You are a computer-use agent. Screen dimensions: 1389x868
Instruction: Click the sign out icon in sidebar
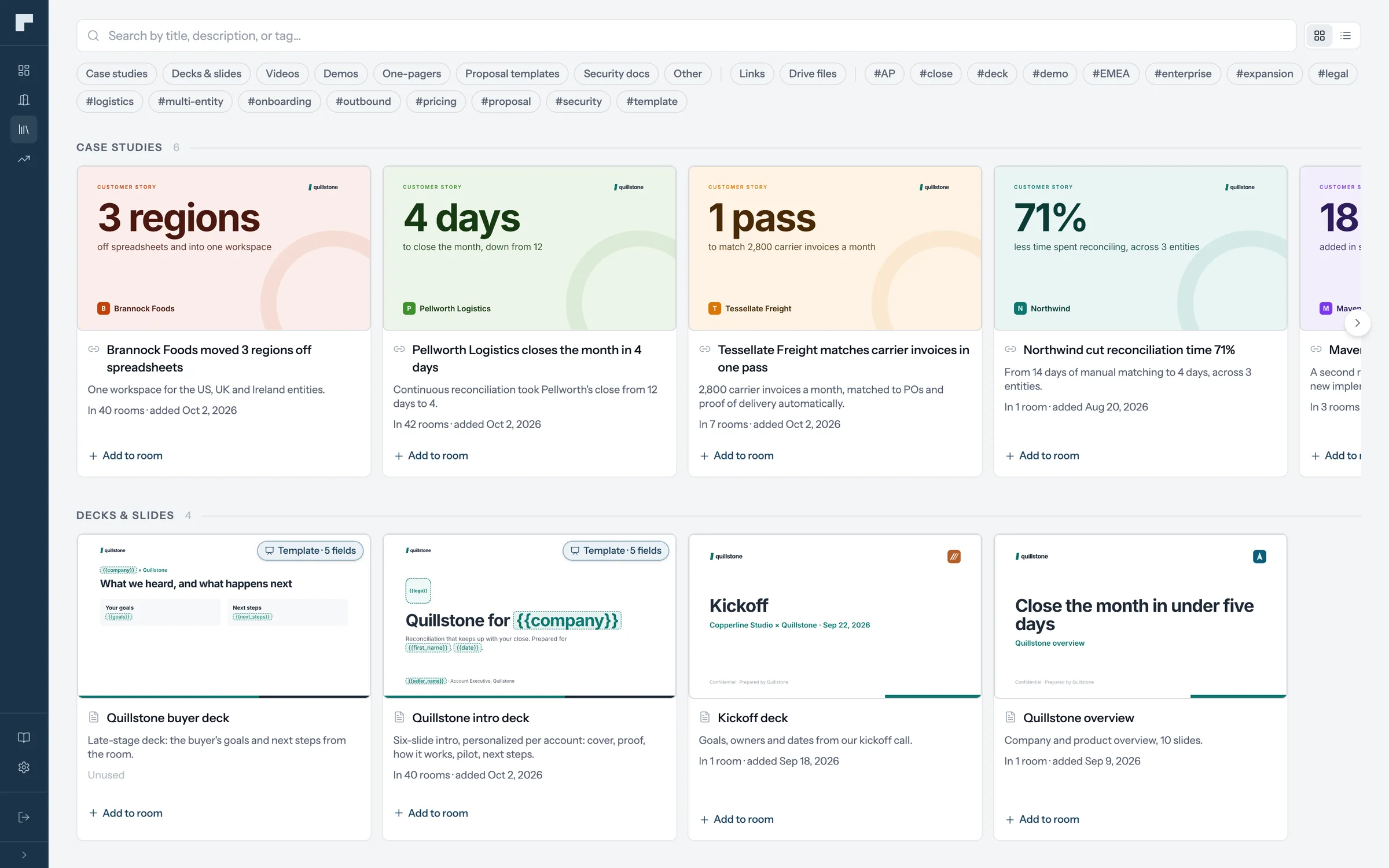(24, 817)
